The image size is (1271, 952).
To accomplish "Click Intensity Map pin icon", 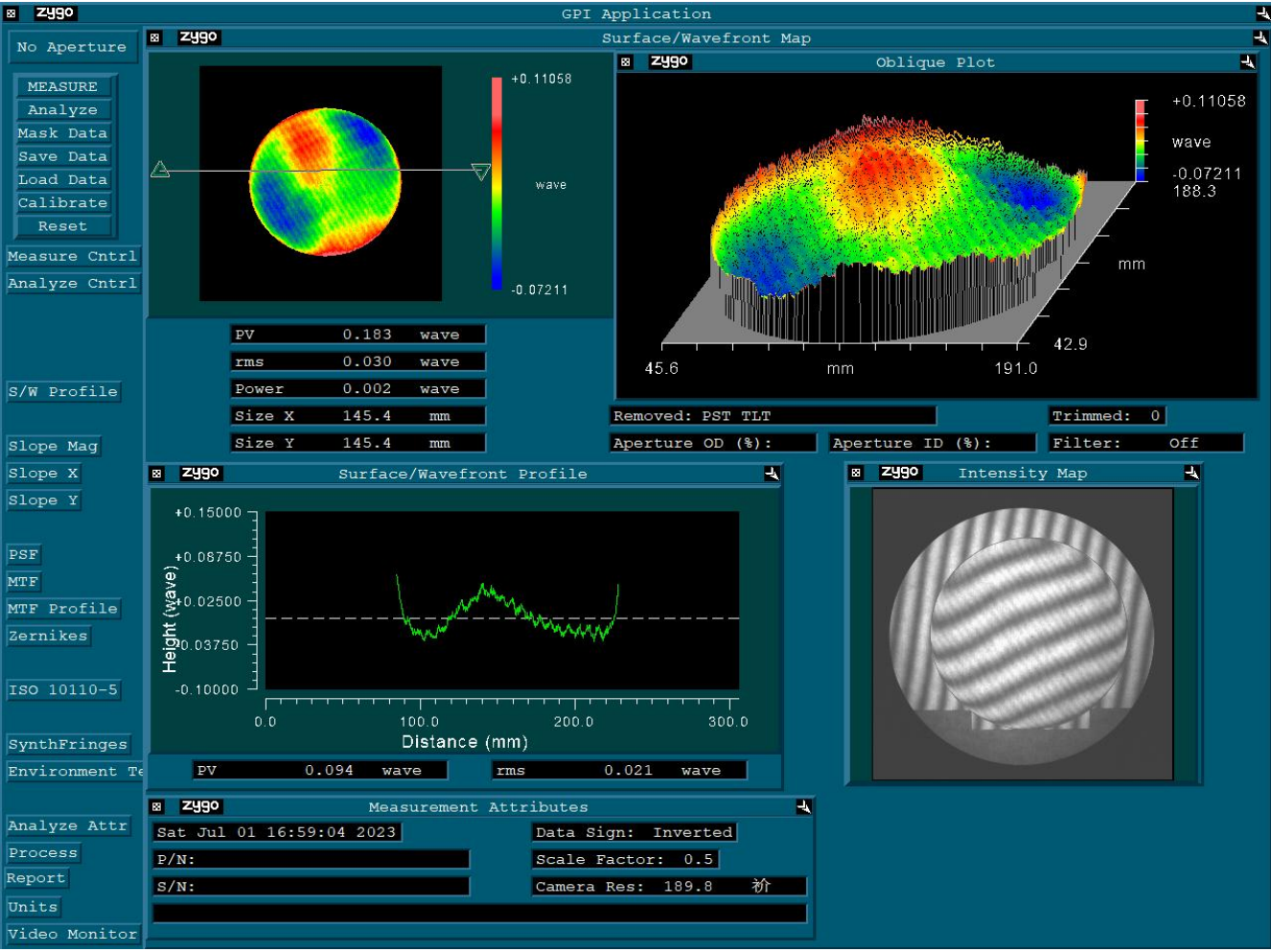I will click(1191, 473).
